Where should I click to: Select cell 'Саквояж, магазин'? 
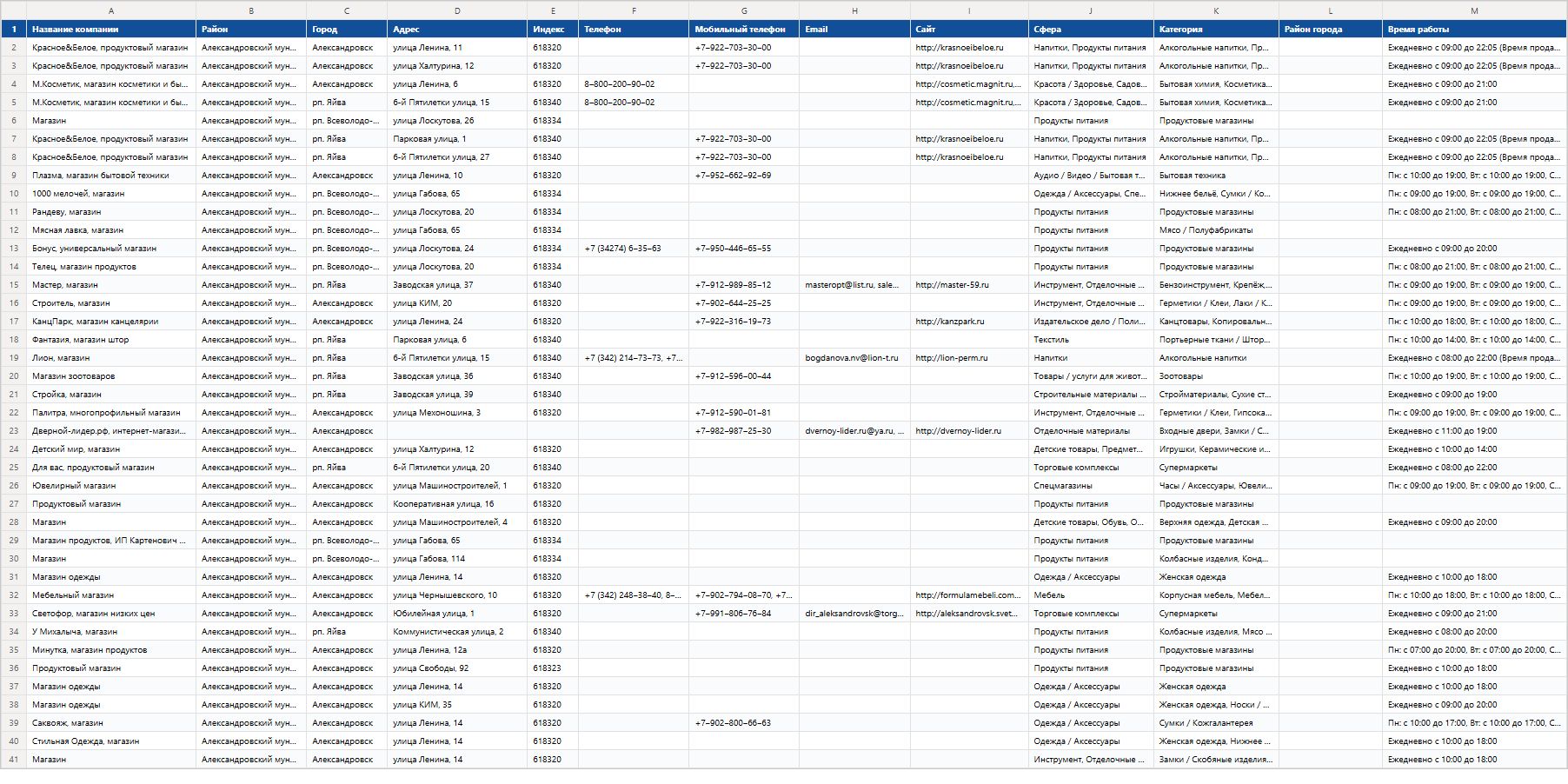[x=111, y=723]
